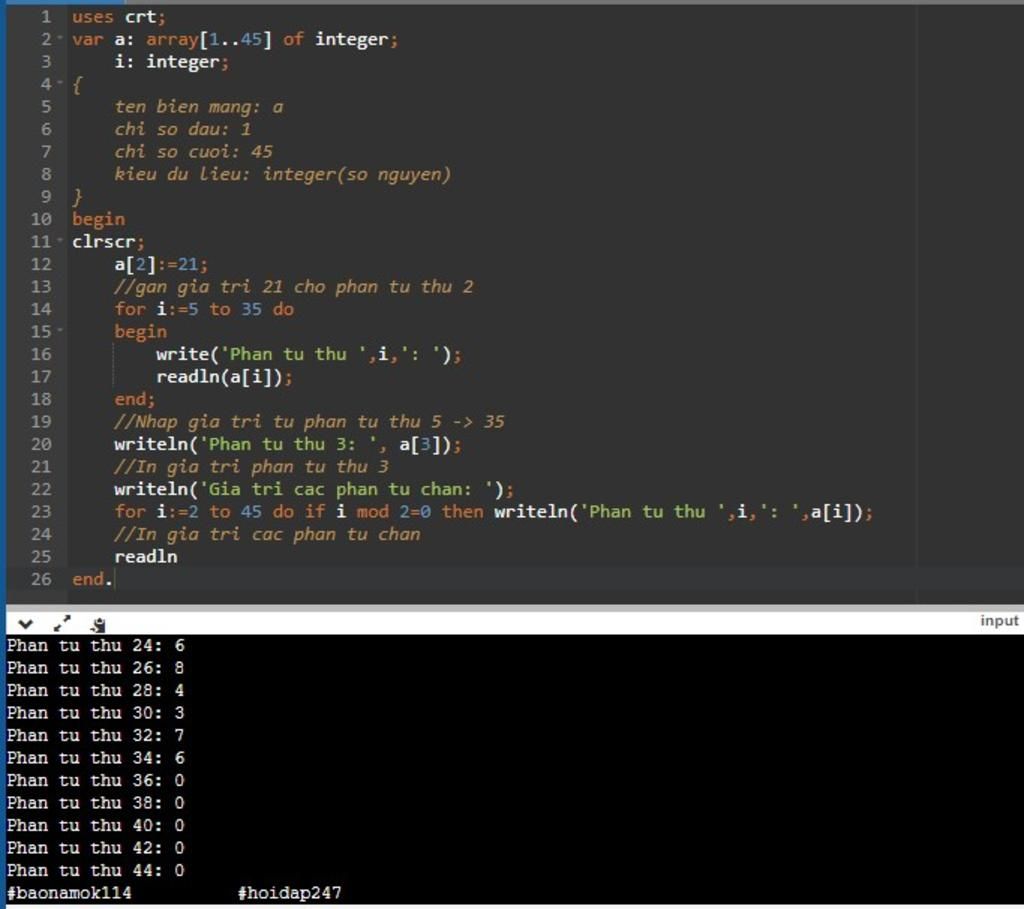Click comment 'ten bien mang: a'
The width and height of the screenshot is (1024, 909).
pyautogui.click(x=199, y=106)
